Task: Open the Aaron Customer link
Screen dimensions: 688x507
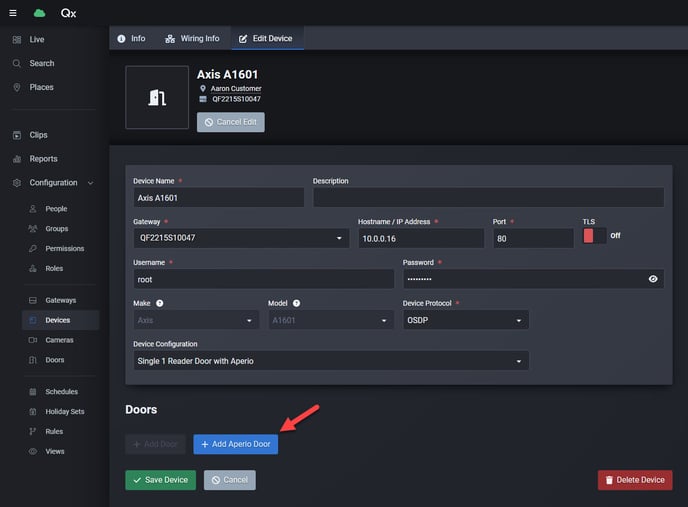Action: pos(236,89)
